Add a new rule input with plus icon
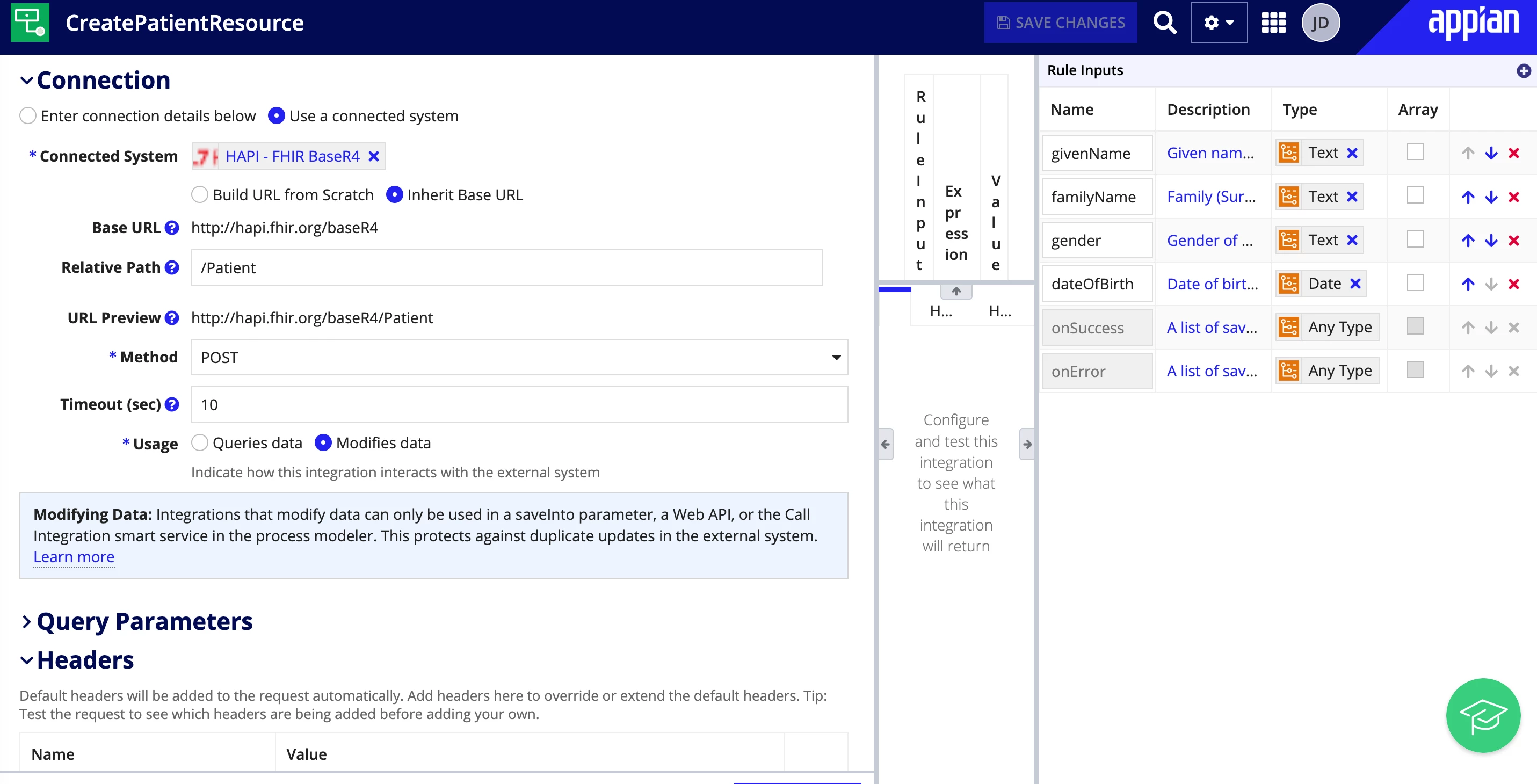The width and height of the screenshot is (1537, 784). click(1523, 70)
